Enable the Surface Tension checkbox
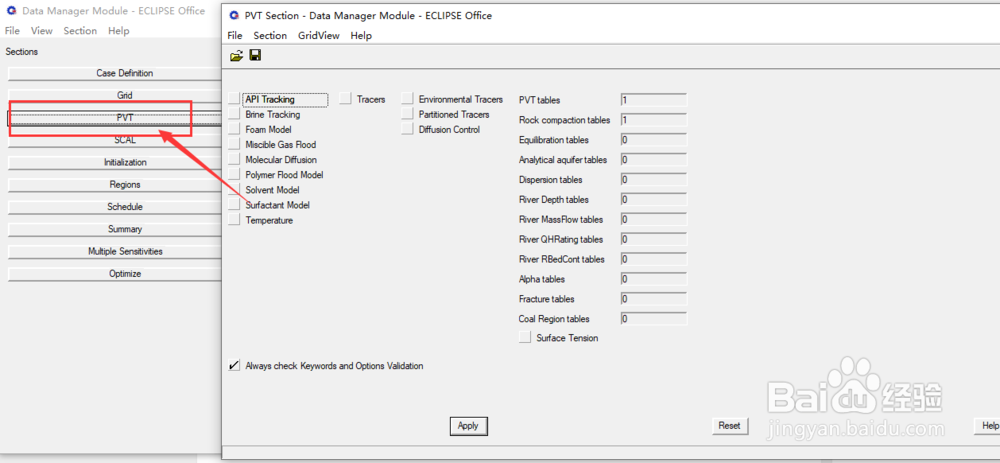 point(525,337)
